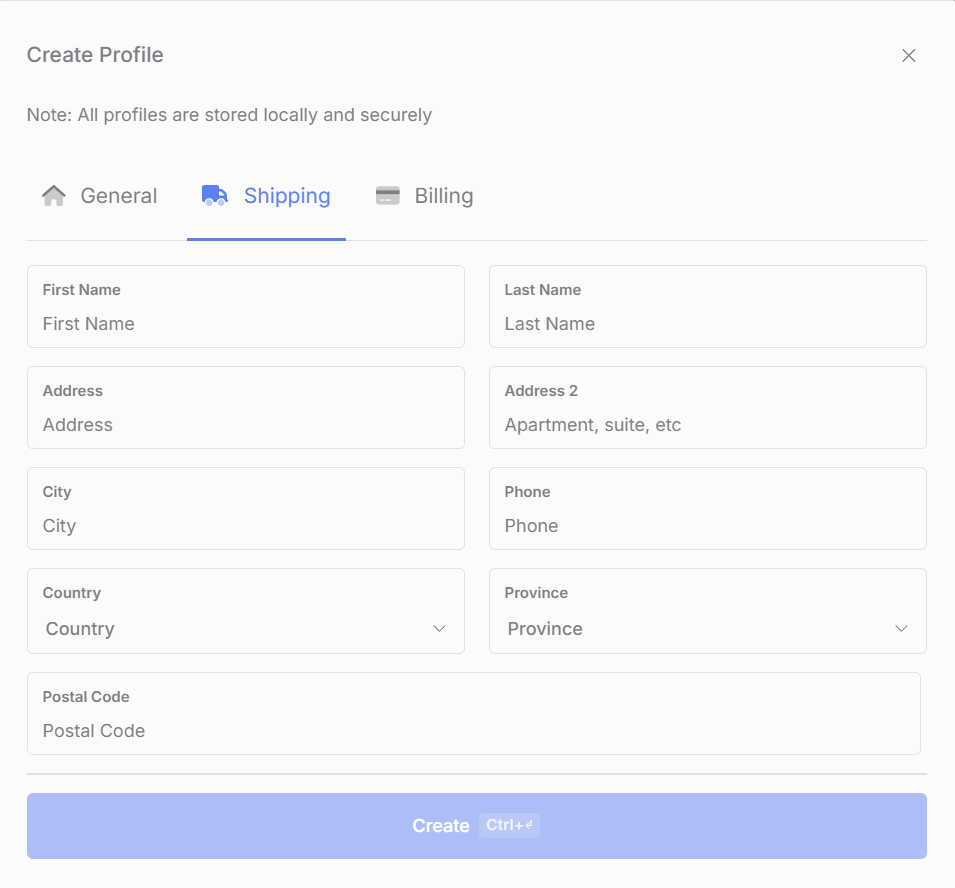Click the Country dropdown chevron arrow
The image size is (955, 888).
[439, 629]
